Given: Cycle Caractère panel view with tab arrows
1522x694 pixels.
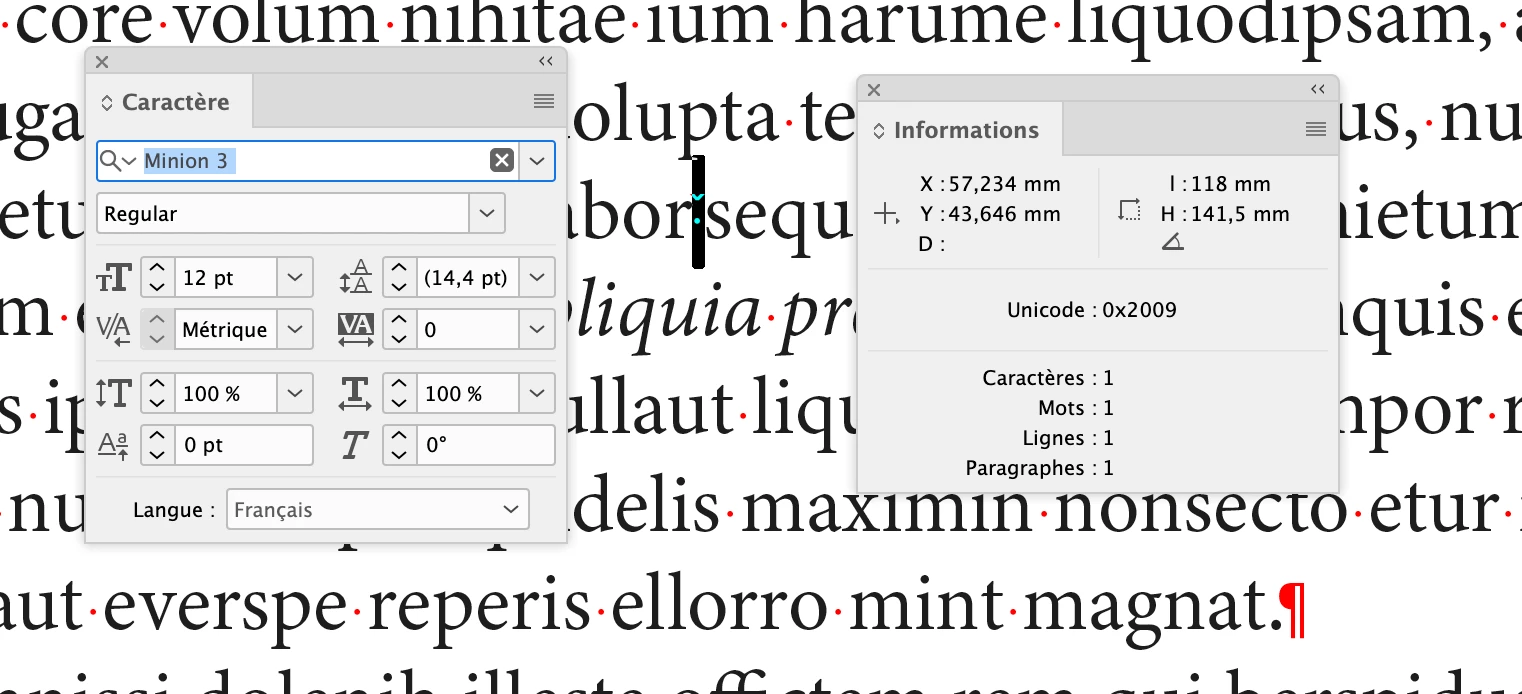Looking at the screenshot, I should pyautogui.click(x=107, y=102).
